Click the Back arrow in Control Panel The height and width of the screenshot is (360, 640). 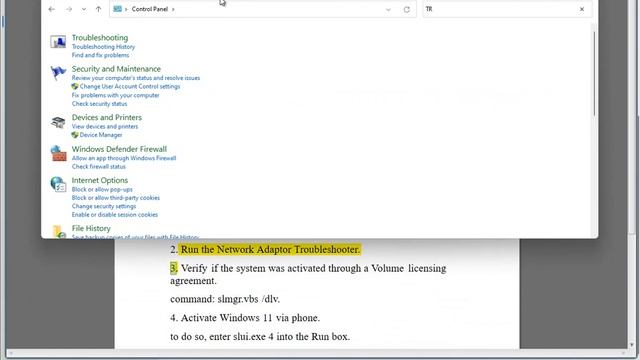[x=51, y=9]
